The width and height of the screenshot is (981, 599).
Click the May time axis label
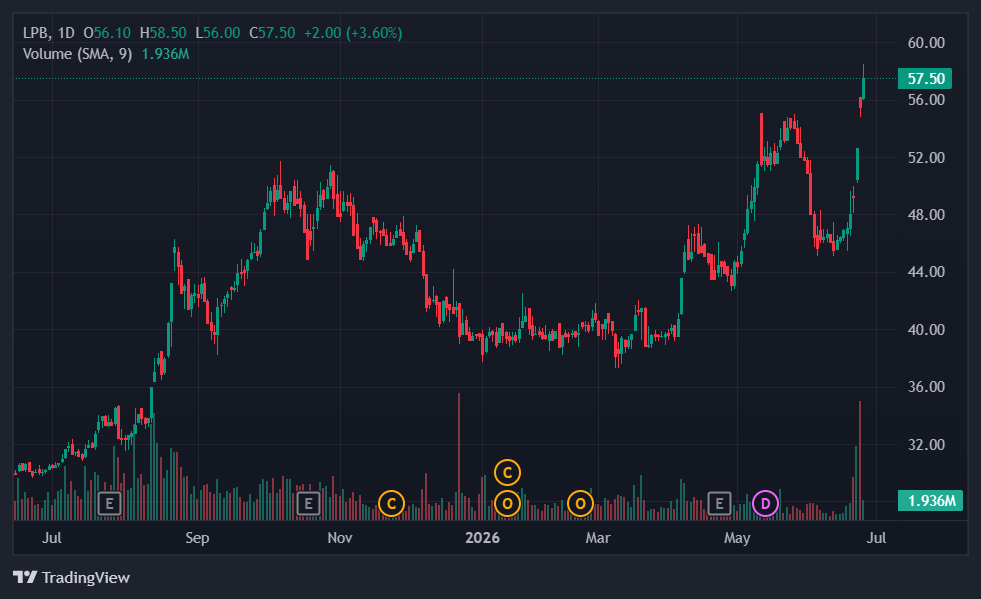737,538
